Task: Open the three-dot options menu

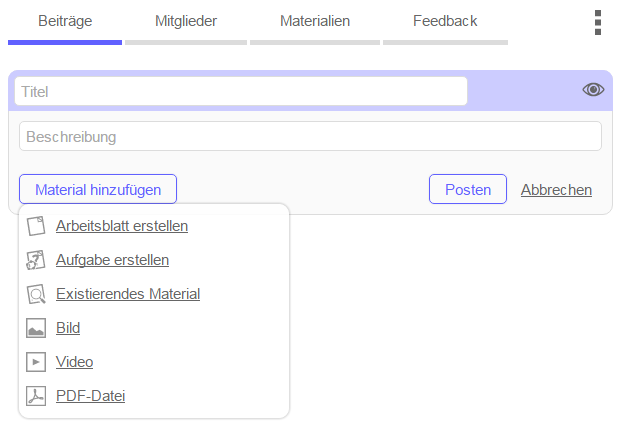Action: point(598,23)
